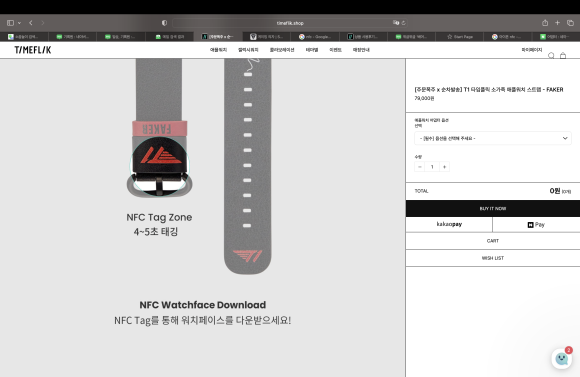The width and height of the screenshot is (580, 377).
Task: Open the site search magnifier icon
Action: pos(551,55)
